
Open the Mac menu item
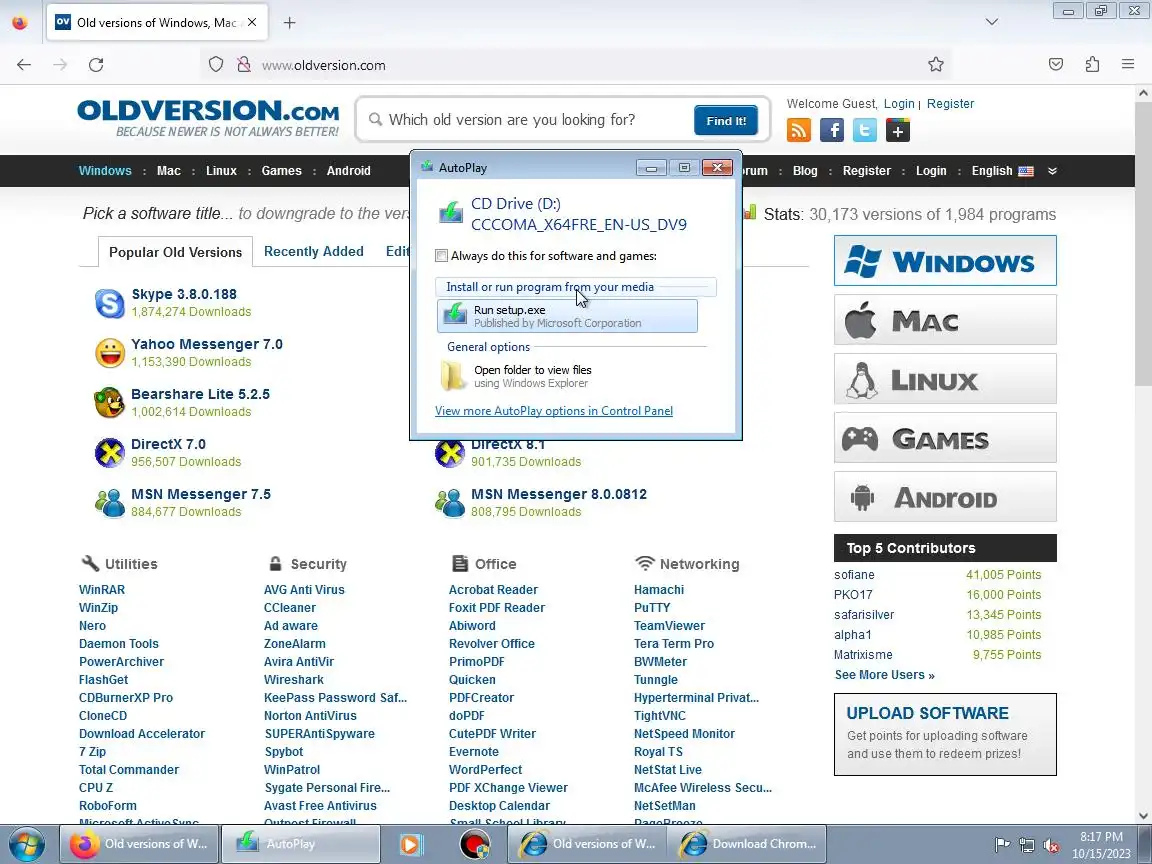tap(168, 170)
